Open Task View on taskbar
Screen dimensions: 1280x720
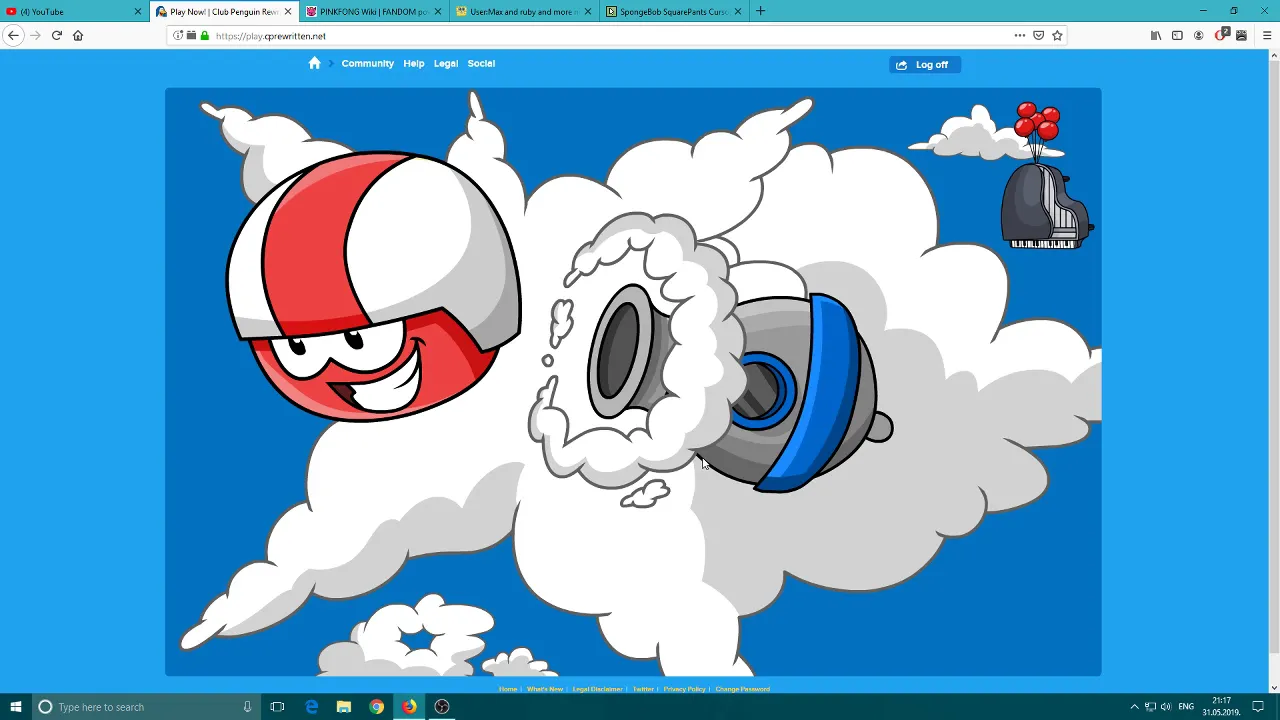click(277, 707)
